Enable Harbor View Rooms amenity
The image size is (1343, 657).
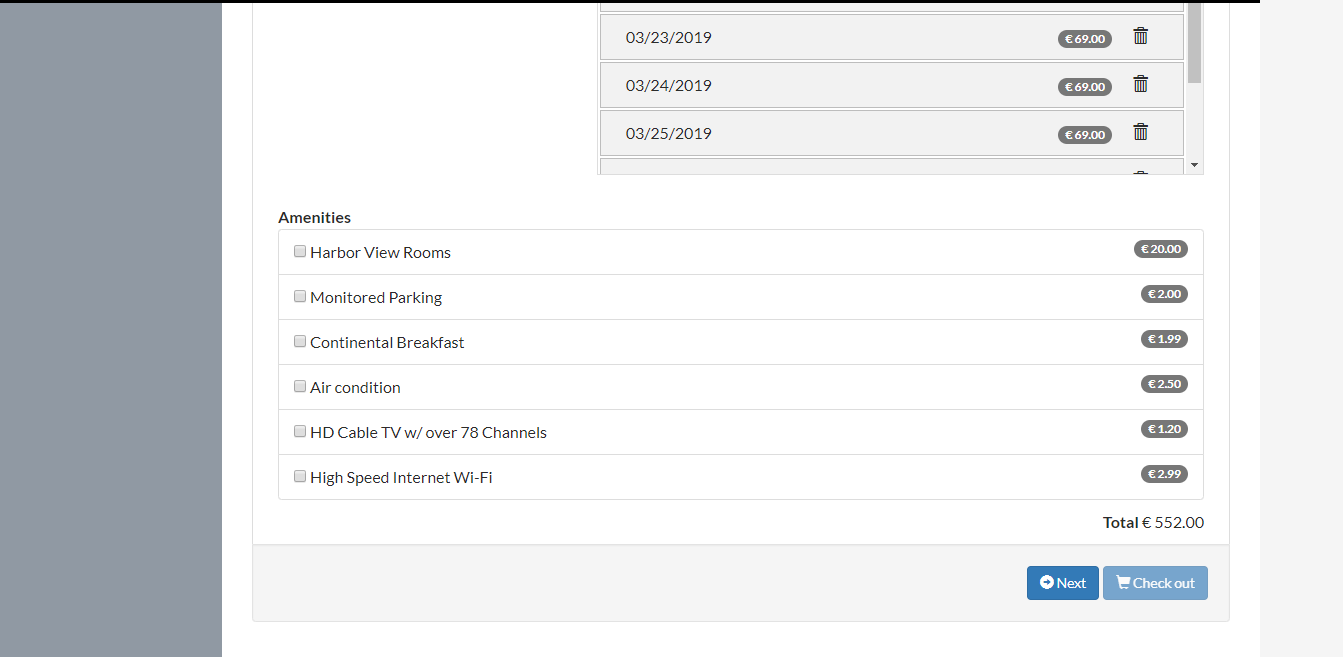coord(300,252)
